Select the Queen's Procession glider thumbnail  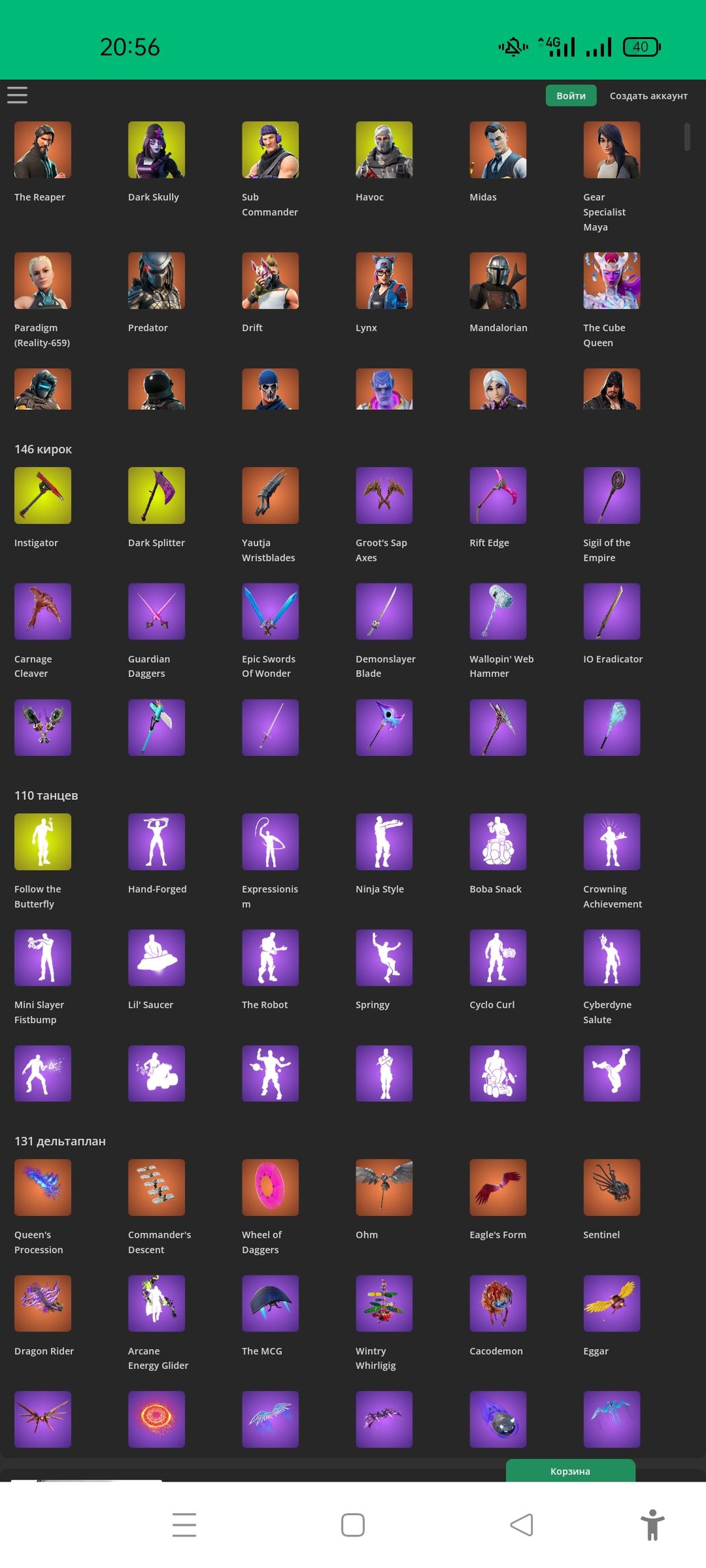43,1188
